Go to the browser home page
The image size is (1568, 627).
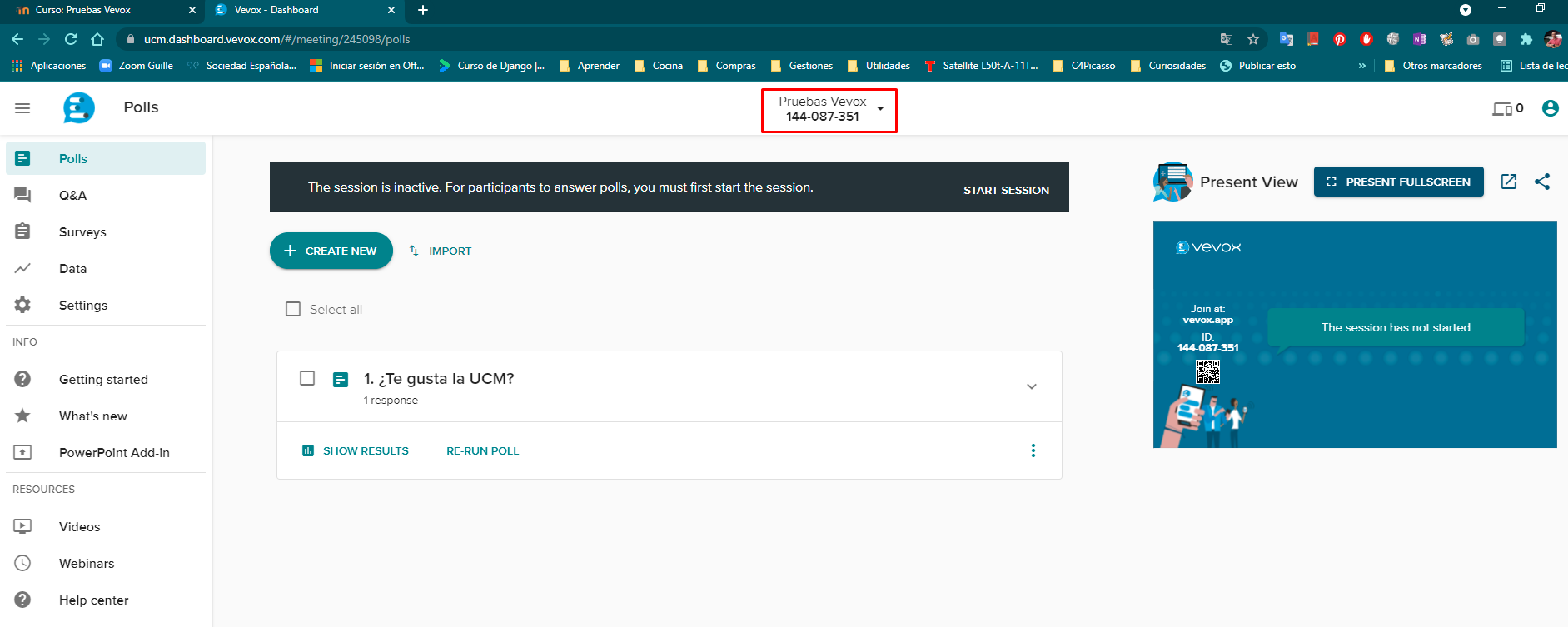click(x=97, y=39)
